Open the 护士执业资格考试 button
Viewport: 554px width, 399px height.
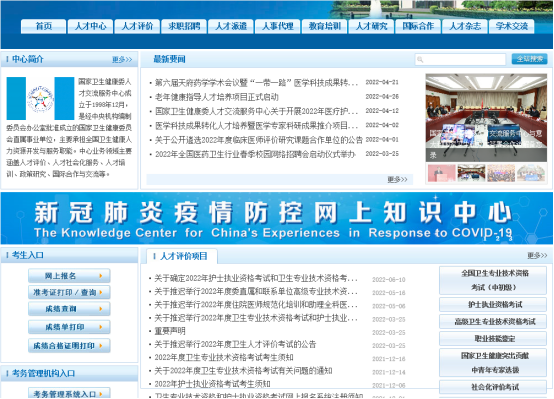(x=493, y=305)
